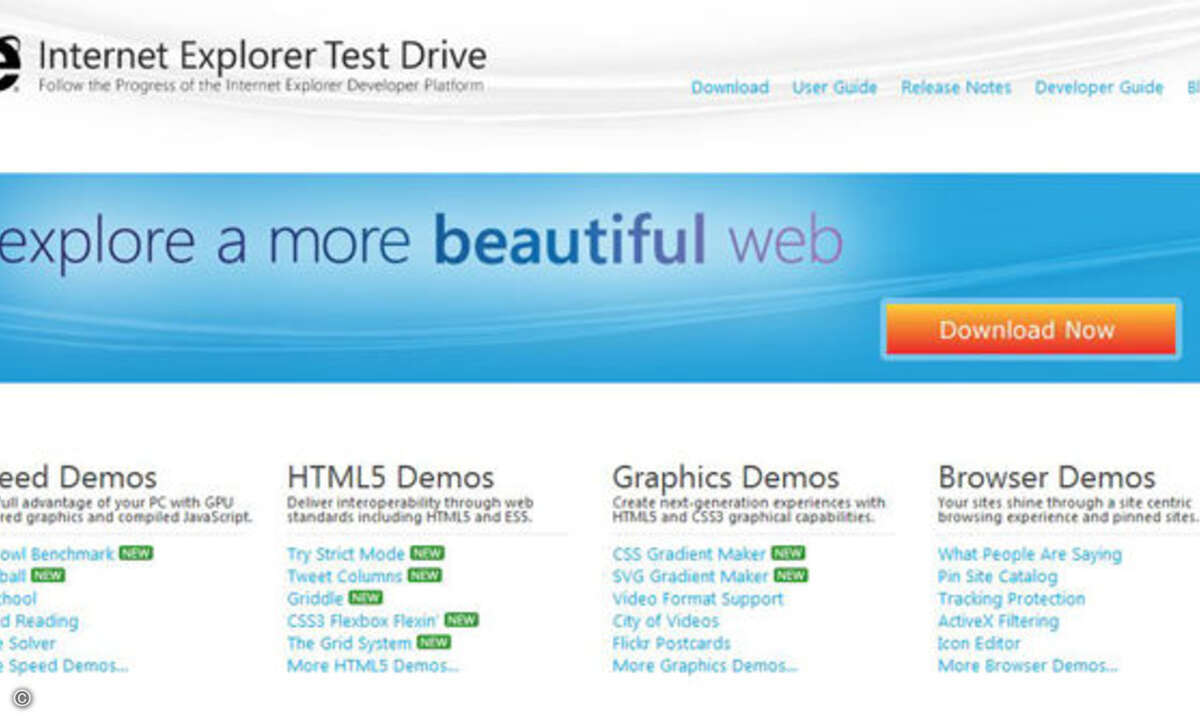
Task: Click the Graphics Demos heading
Action: click(726, 477)
